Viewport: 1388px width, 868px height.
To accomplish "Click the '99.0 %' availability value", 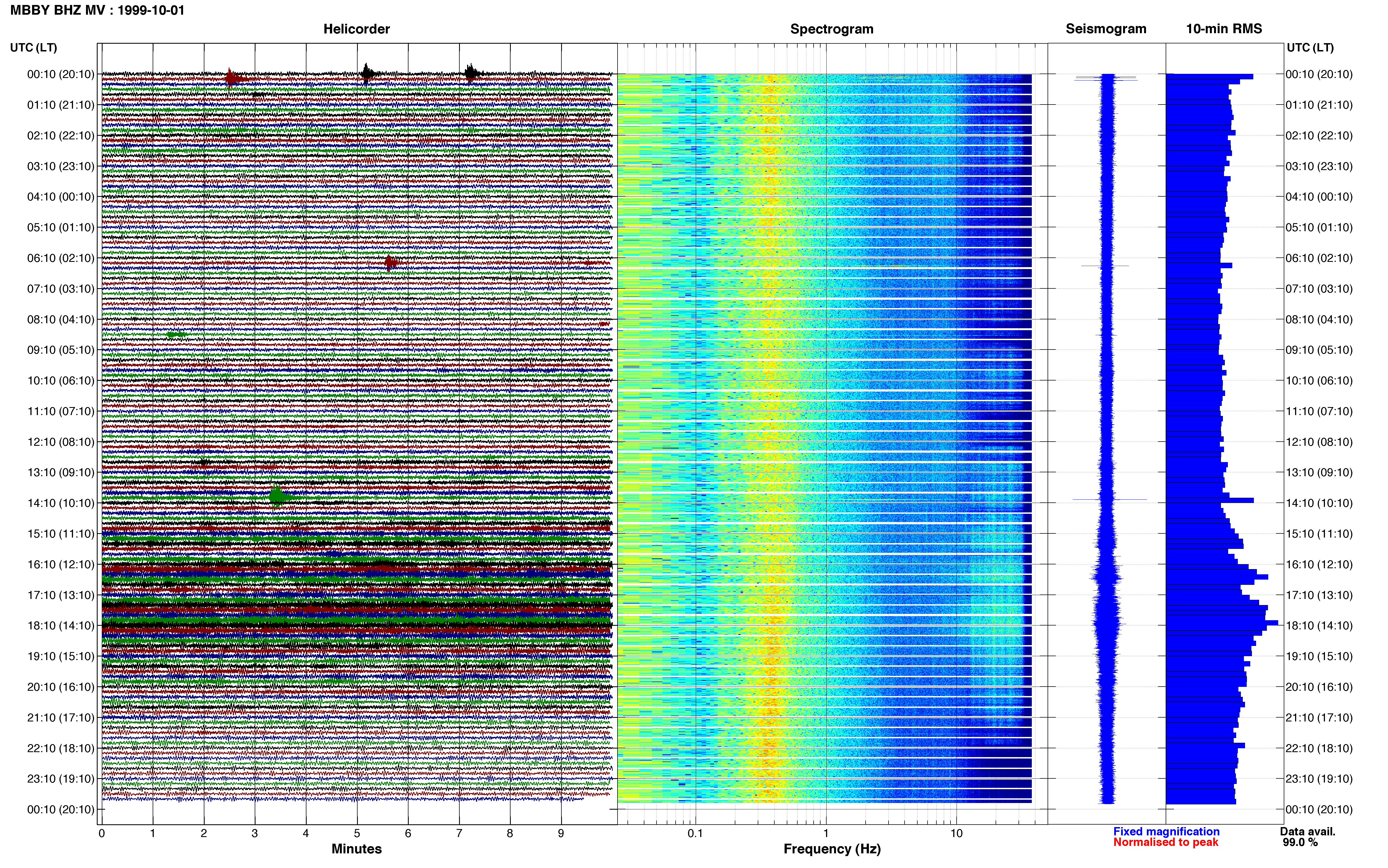I will coord(1300,842).
